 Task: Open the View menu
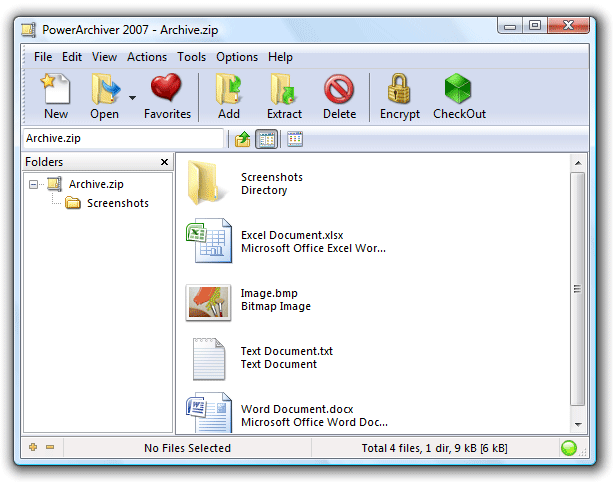pyautogui.click(x=104, y=57)
